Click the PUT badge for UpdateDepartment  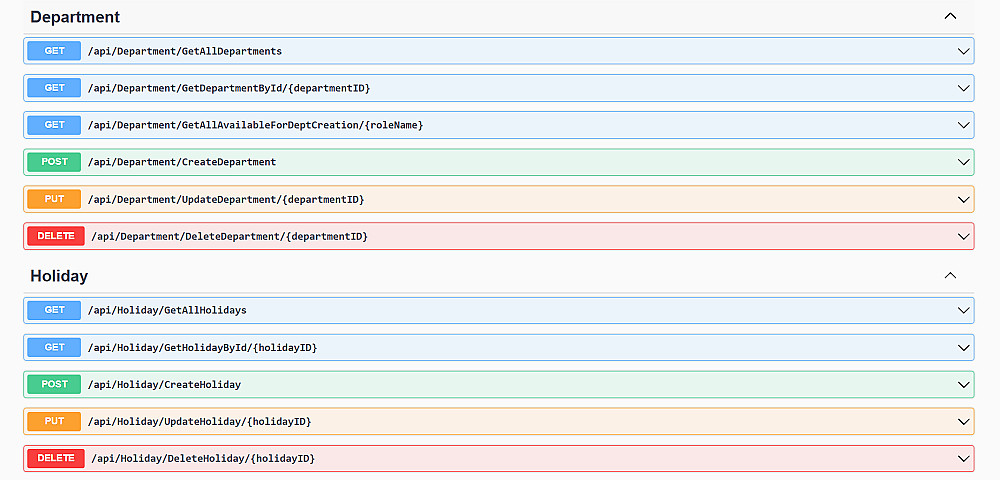point(54,199)
